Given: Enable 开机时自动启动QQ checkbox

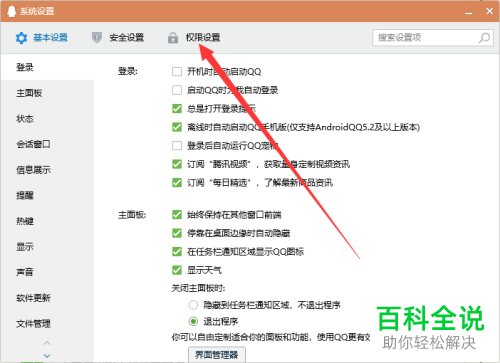Looking at the screenshot, I should tap(177, 72).
